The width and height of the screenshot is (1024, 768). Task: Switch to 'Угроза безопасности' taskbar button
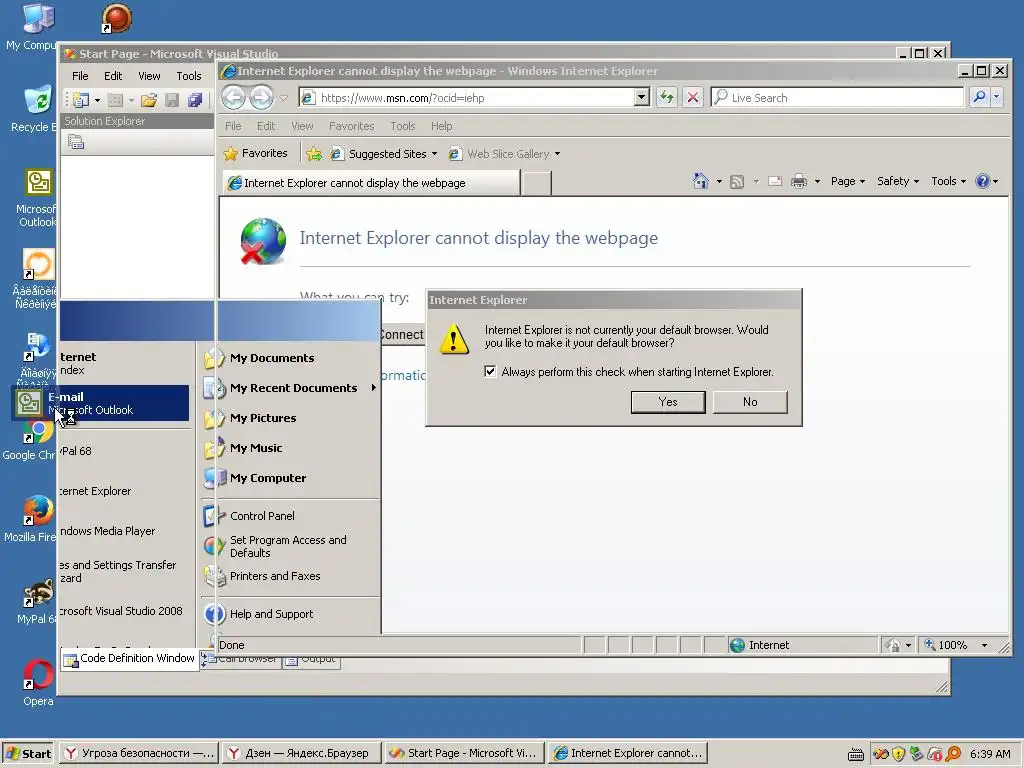click(138, 753)
